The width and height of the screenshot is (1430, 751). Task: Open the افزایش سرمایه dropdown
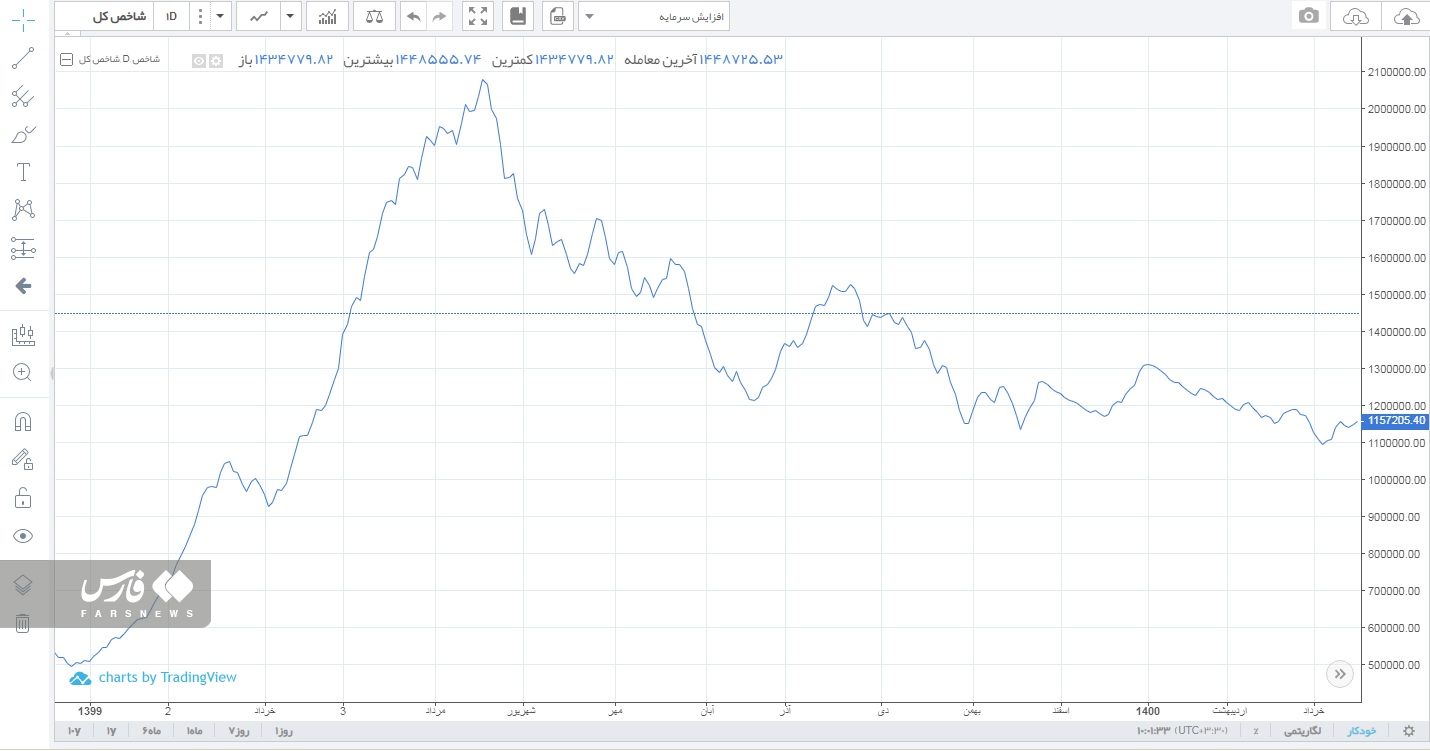tap(654, 16)
